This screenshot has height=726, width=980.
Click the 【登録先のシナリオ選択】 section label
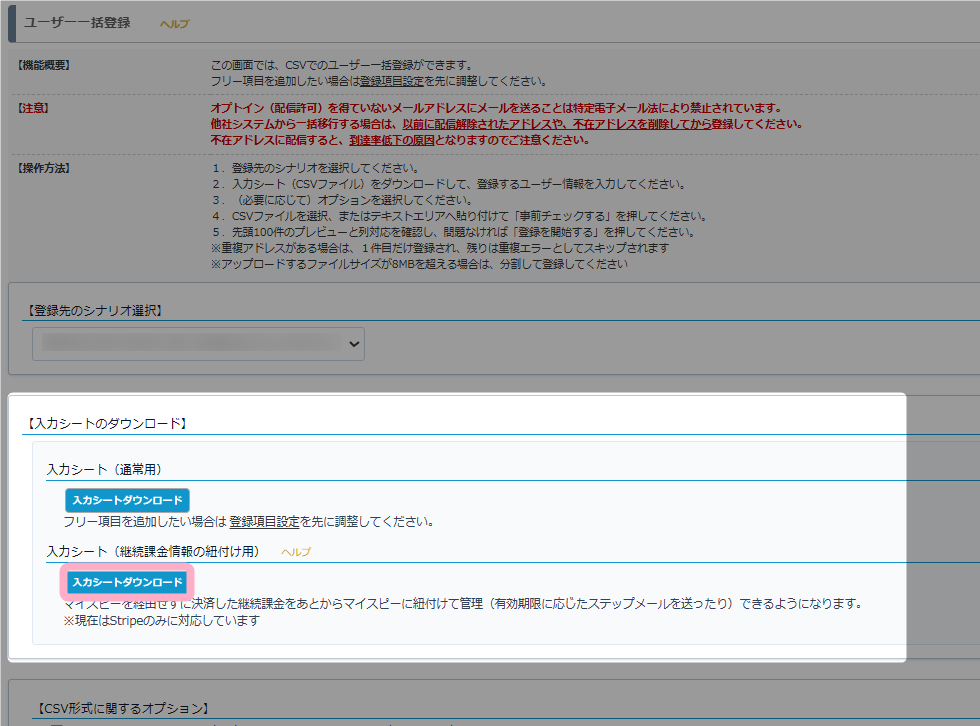[x=96, y=311]
